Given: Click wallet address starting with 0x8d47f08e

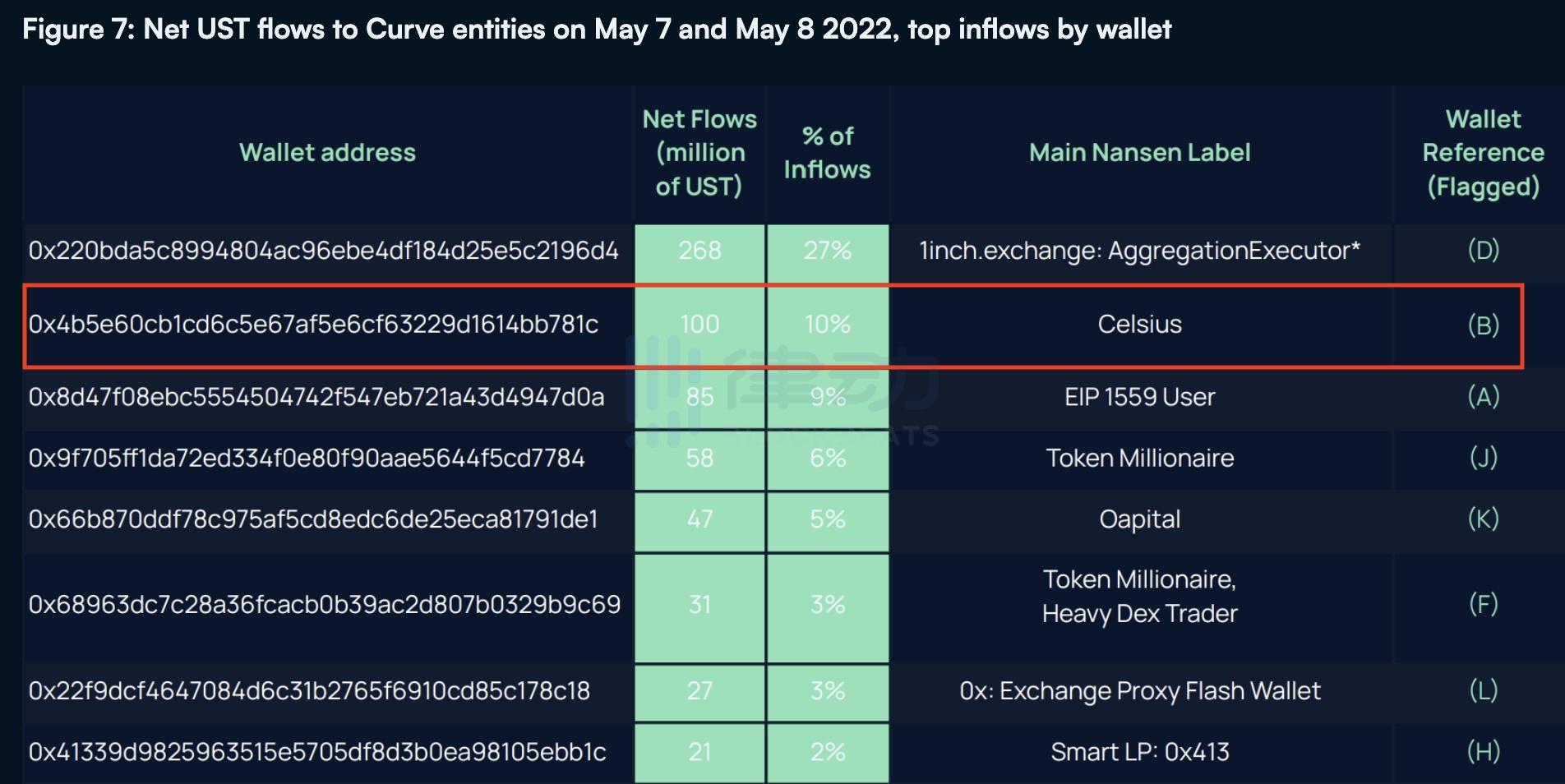Looking at the screenshot, I should click(x=316, y=398).
